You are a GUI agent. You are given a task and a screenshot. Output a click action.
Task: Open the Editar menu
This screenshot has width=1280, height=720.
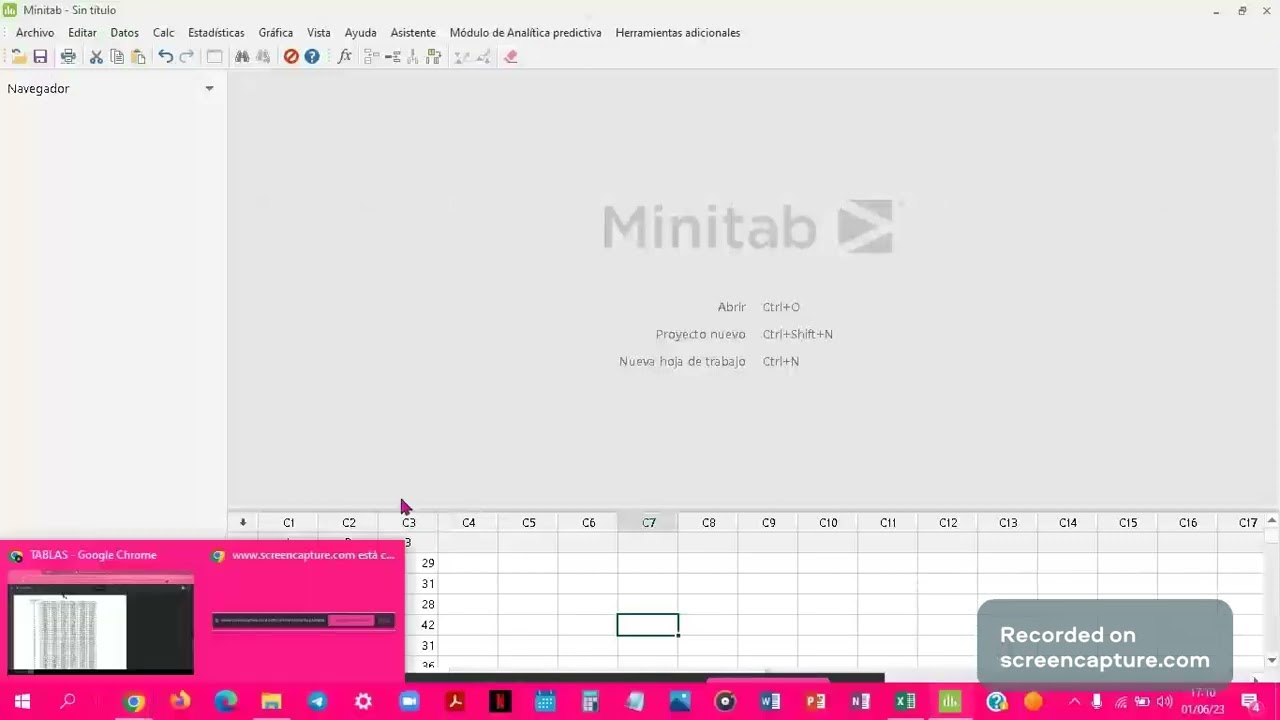click(x=82, y=33)
